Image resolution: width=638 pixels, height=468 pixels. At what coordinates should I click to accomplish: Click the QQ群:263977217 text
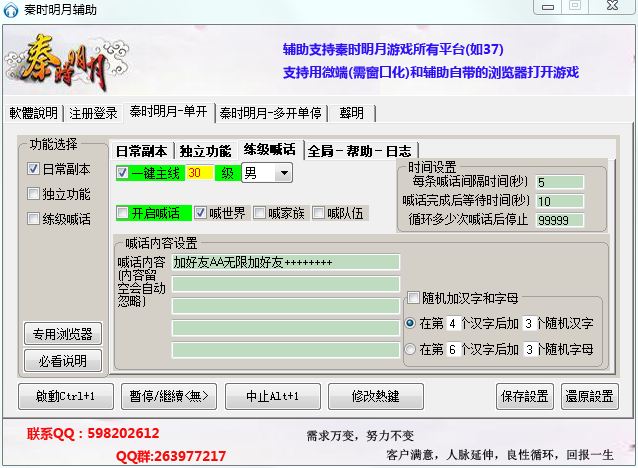[x=171, y=456]
